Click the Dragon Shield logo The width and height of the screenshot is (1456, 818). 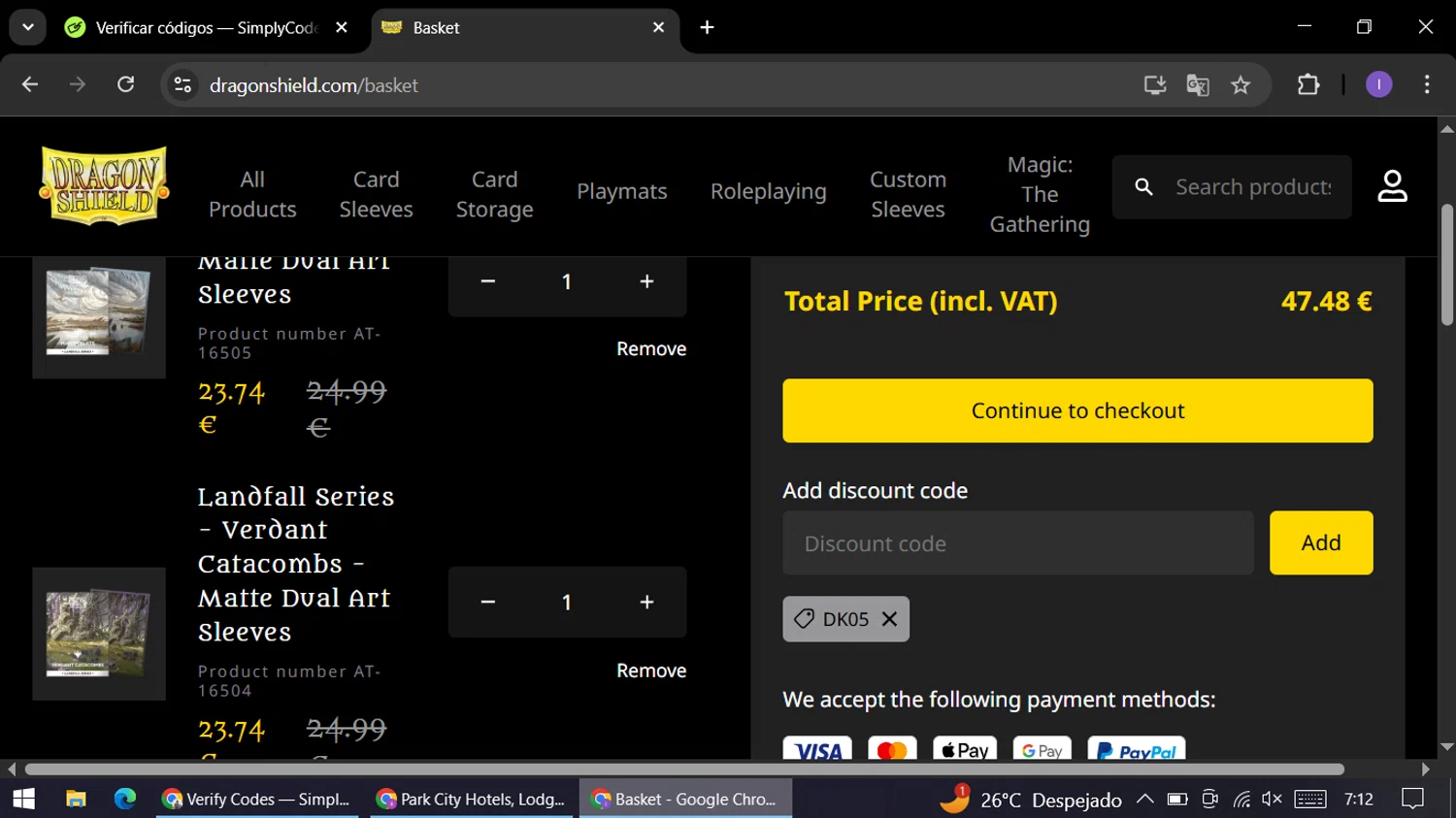click(104, 186)
